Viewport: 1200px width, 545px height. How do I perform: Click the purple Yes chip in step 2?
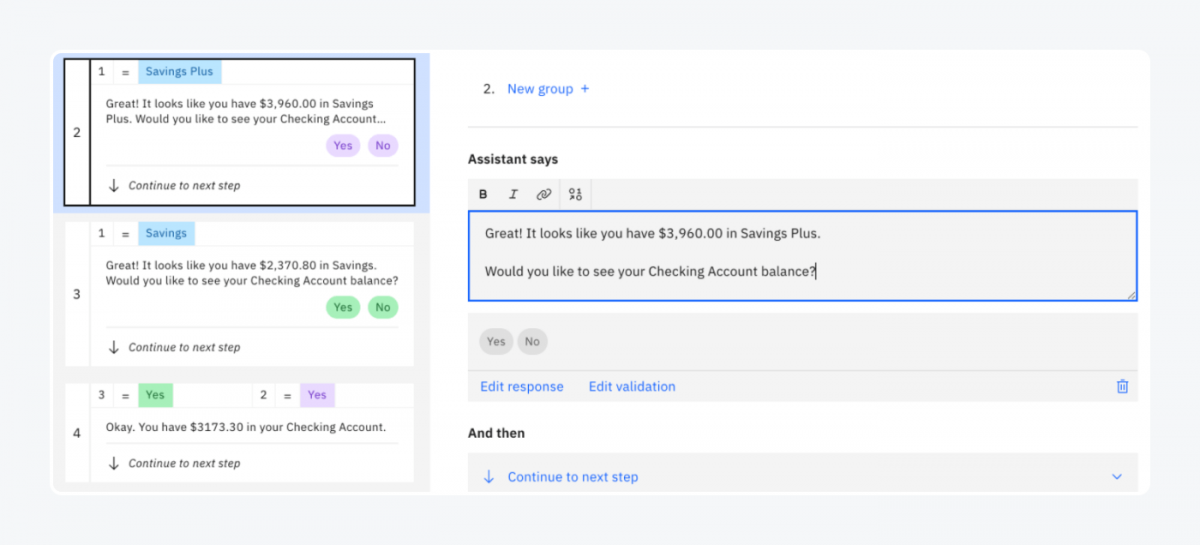343,146
